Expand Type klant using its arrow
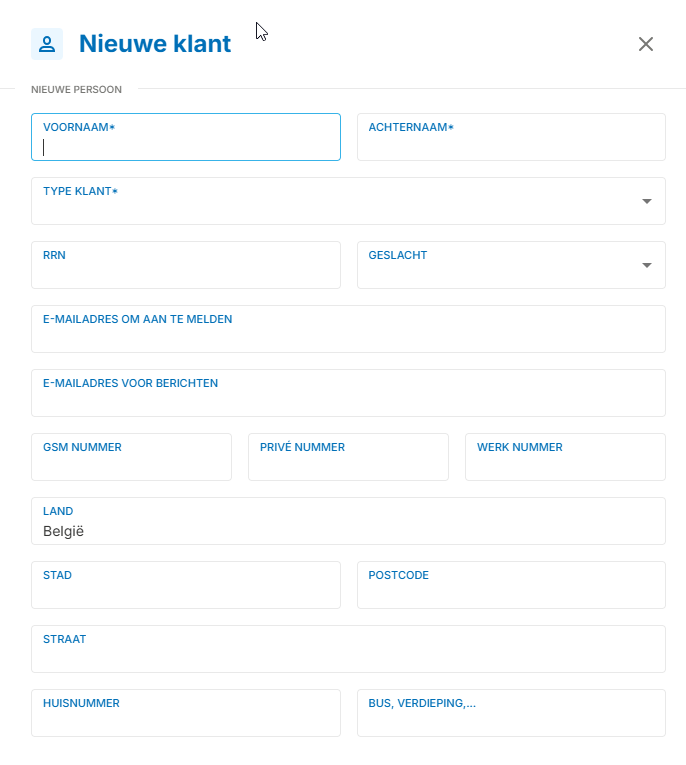The height and width of the screenshot is (765, 686). 646,201
